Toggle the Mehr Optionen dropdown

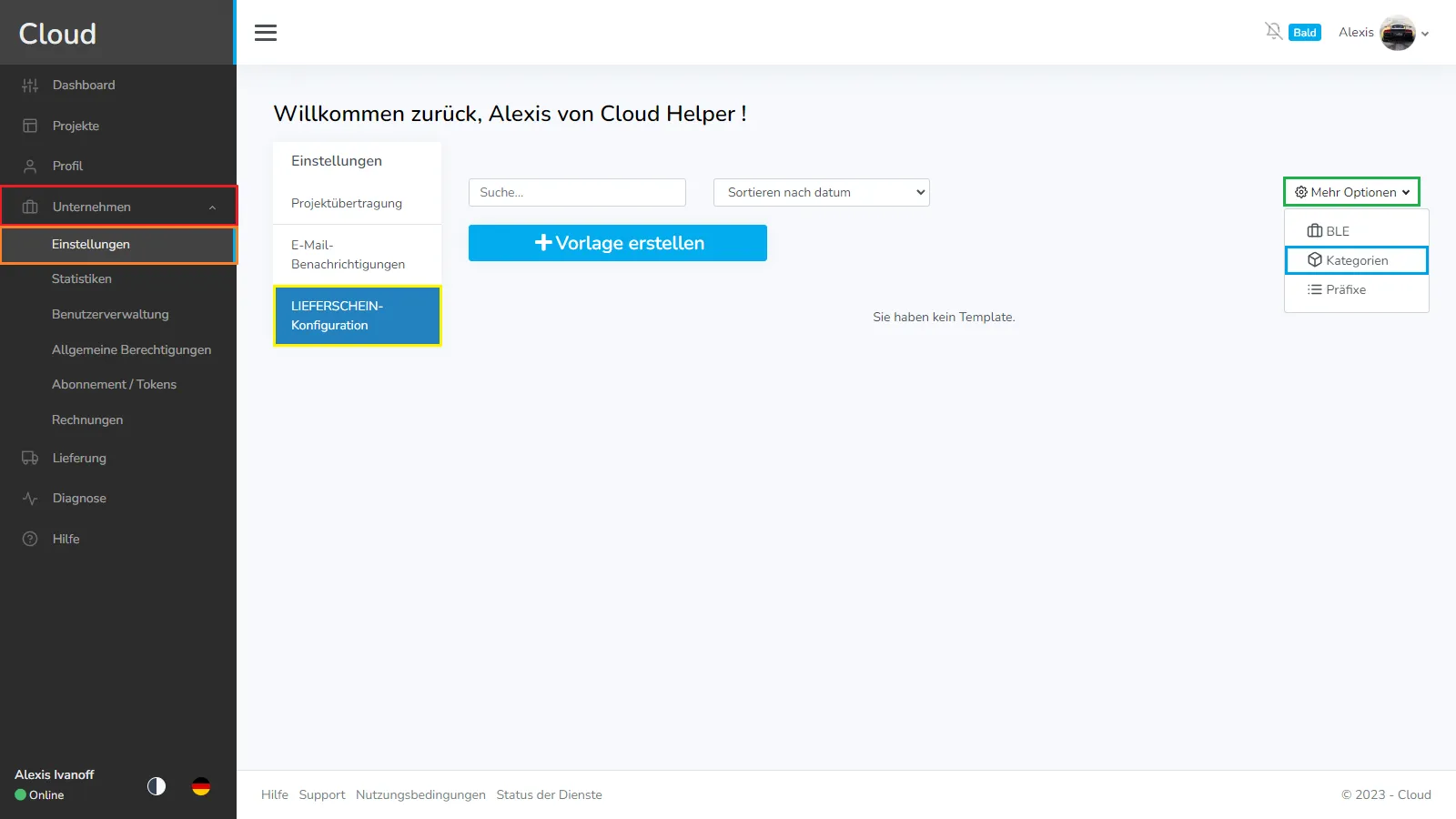[x=1351, y=192]
